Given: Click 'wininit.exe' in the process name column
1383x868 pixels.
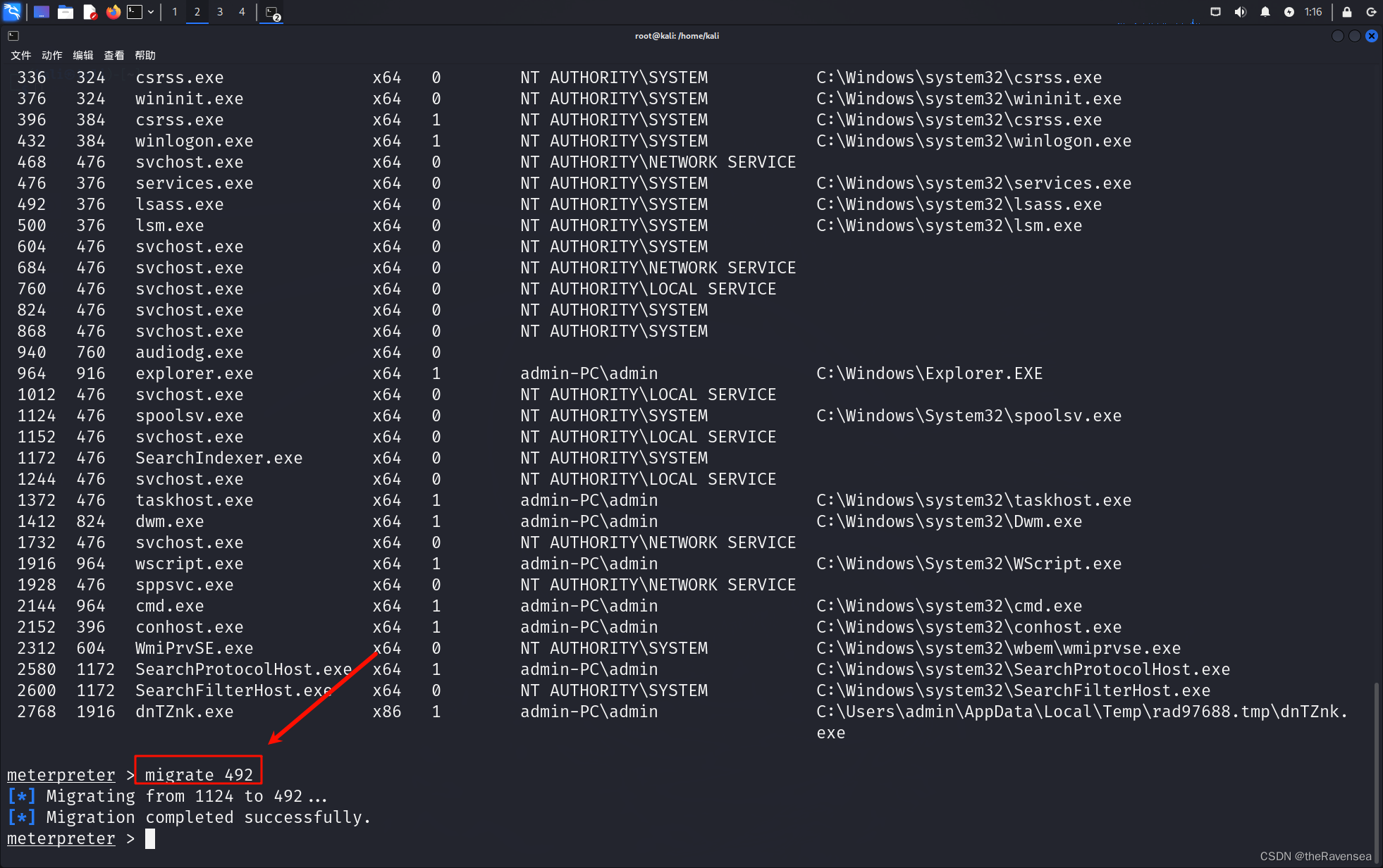Looking at the screenshot, I should point(190,99).
